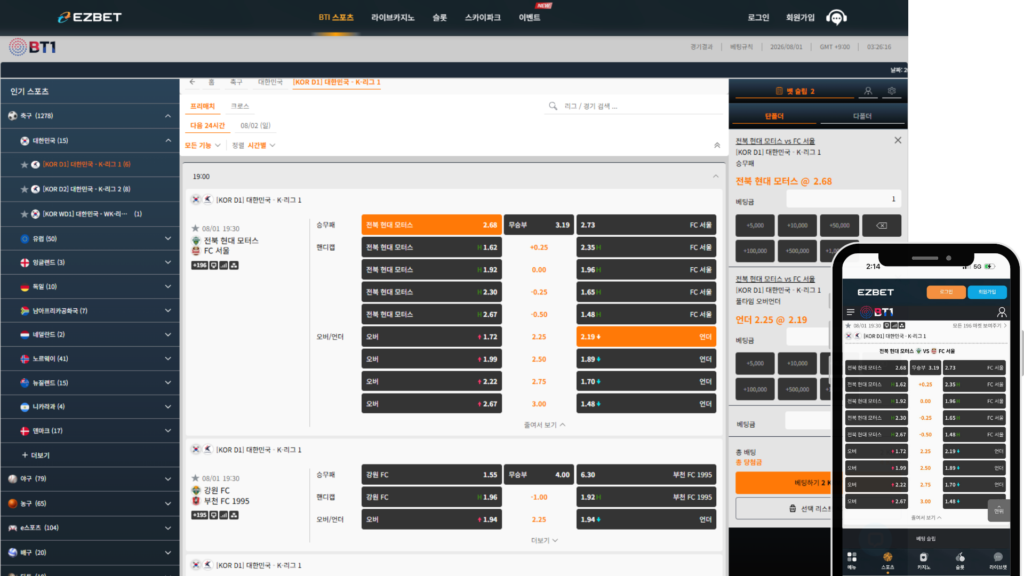Click 줄여서 보기 under first match

point(545,425)
